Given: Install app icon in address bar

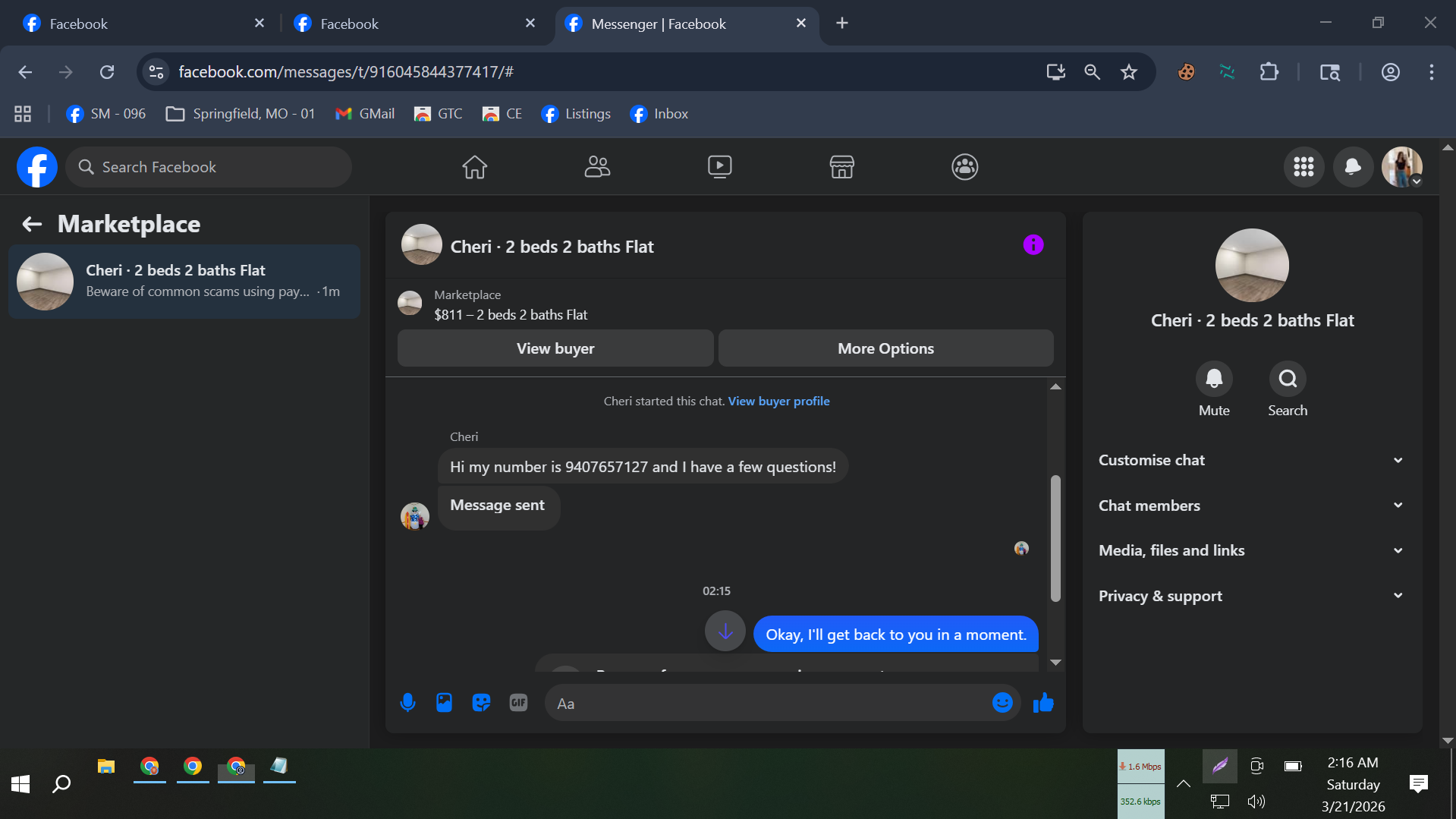Looking at the screenshot, I should pos(1055,72).
